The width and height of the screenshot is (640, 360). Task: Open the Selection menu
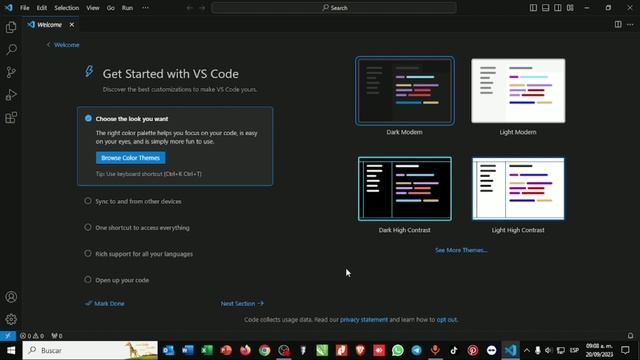(67, 8)
